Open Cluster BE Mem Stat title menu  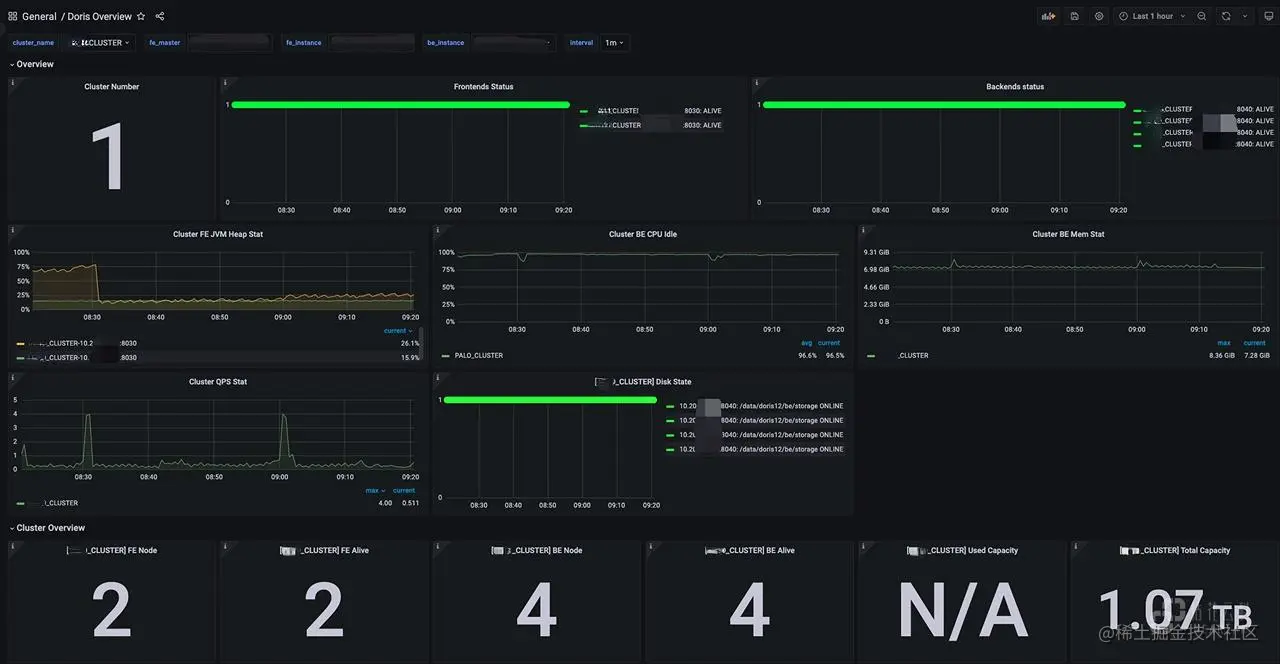[1068, 234]
